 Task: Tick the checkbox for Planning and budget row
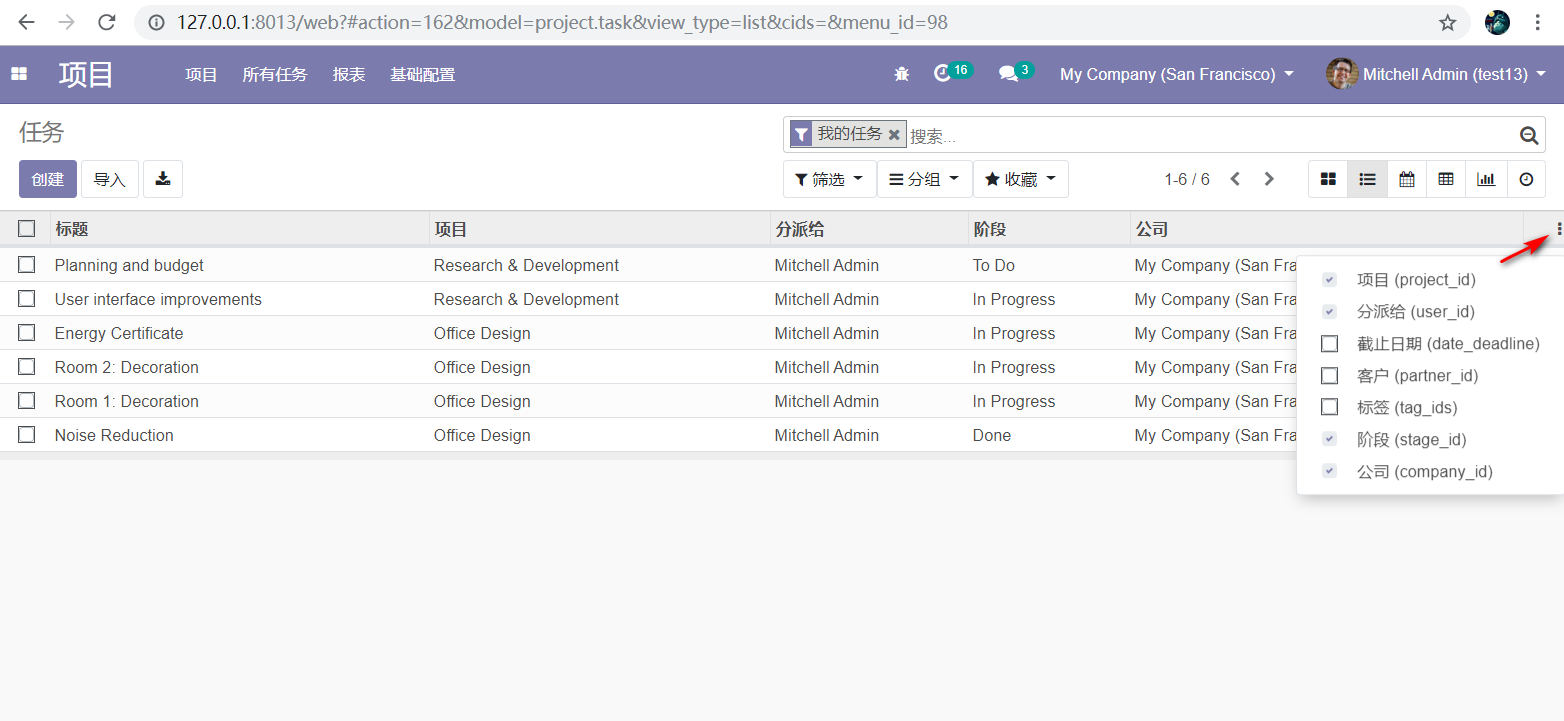click(27, 265)
